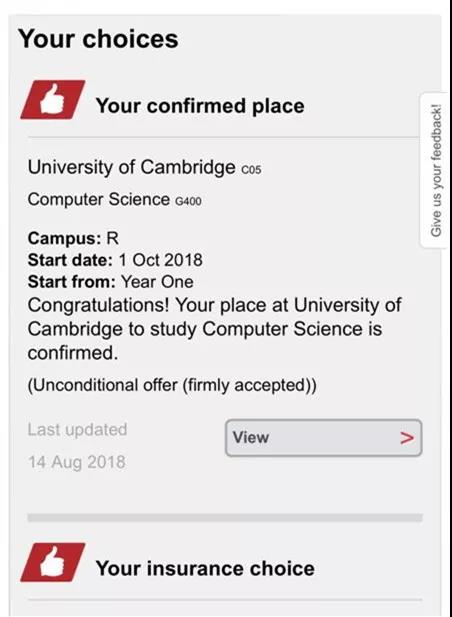Select the 'Your choices' heading
Image resolution: width=452 pixels, height=617 pixels.
coord(98,39)
